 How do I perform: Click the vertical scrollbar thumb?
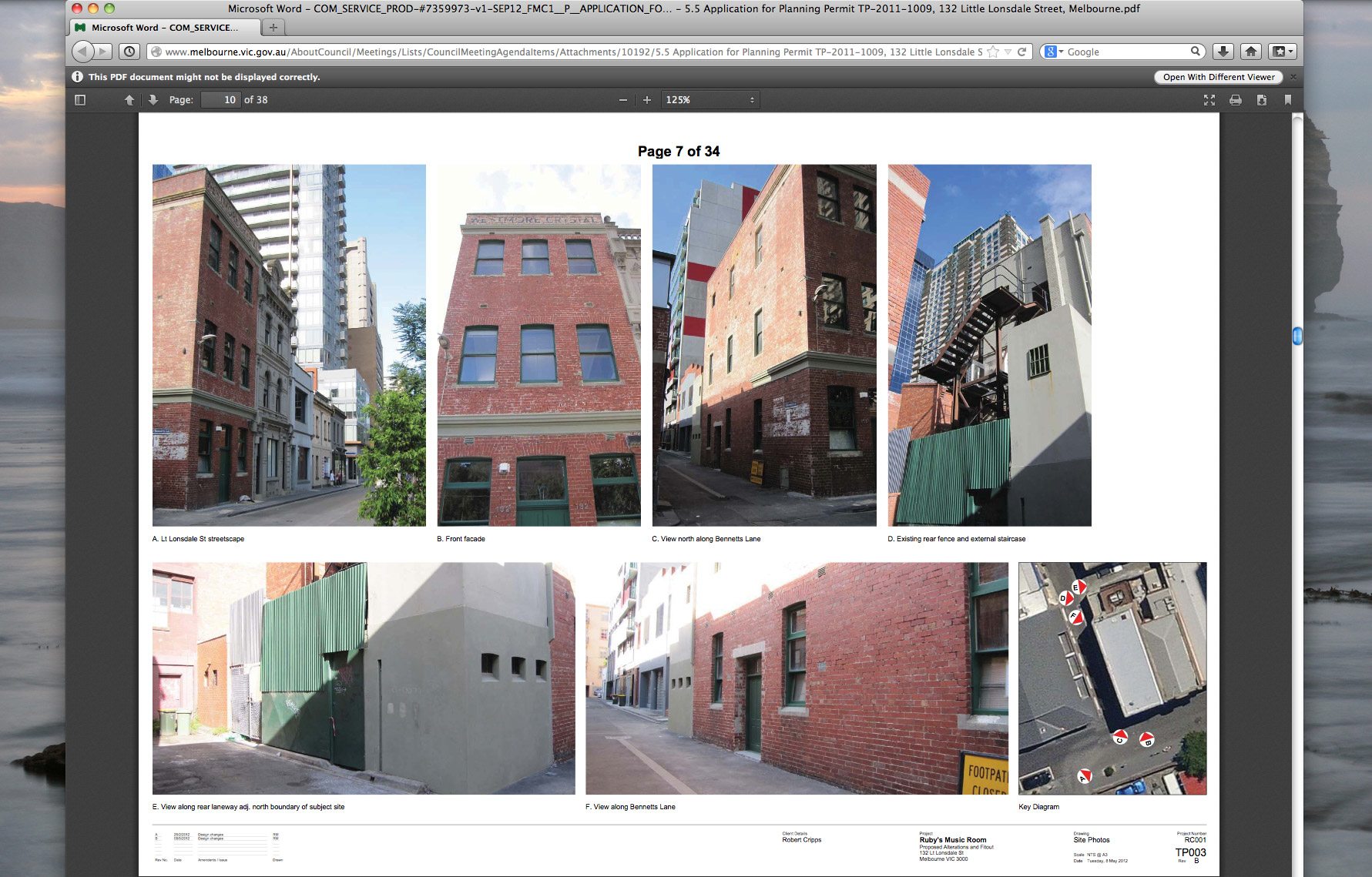[x=1297, y=336]
